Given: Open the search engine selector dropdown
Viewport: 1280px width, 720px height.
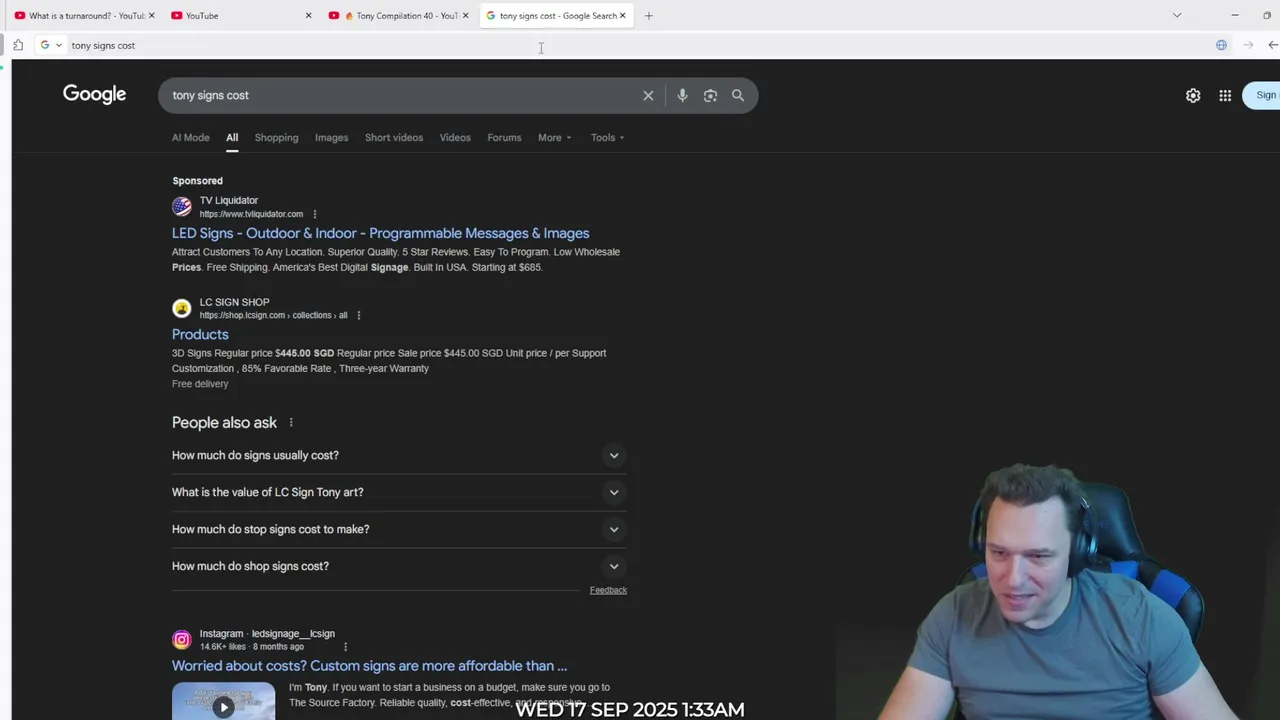Looking at the screenshot, I should [51, 45].
